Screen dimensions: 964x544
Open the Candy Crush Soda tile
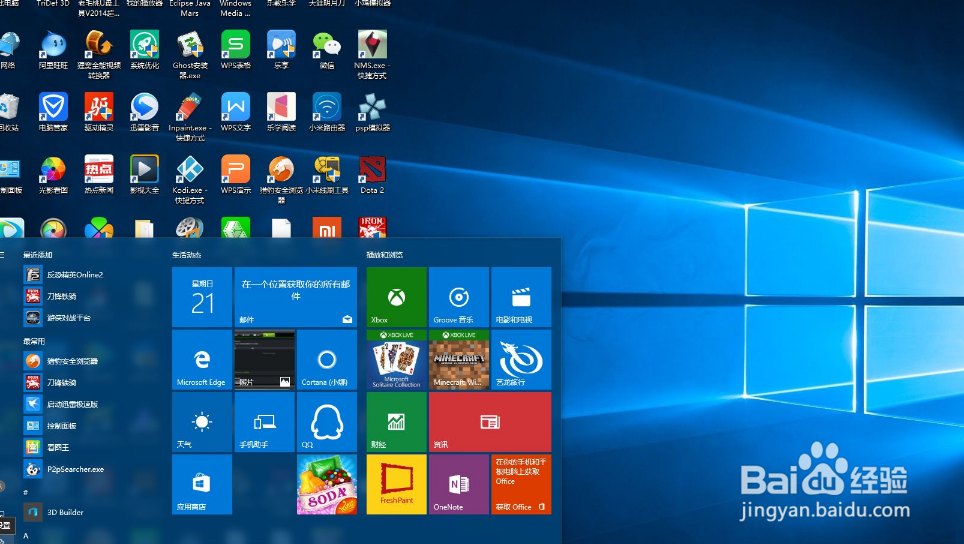pos(326,484)
